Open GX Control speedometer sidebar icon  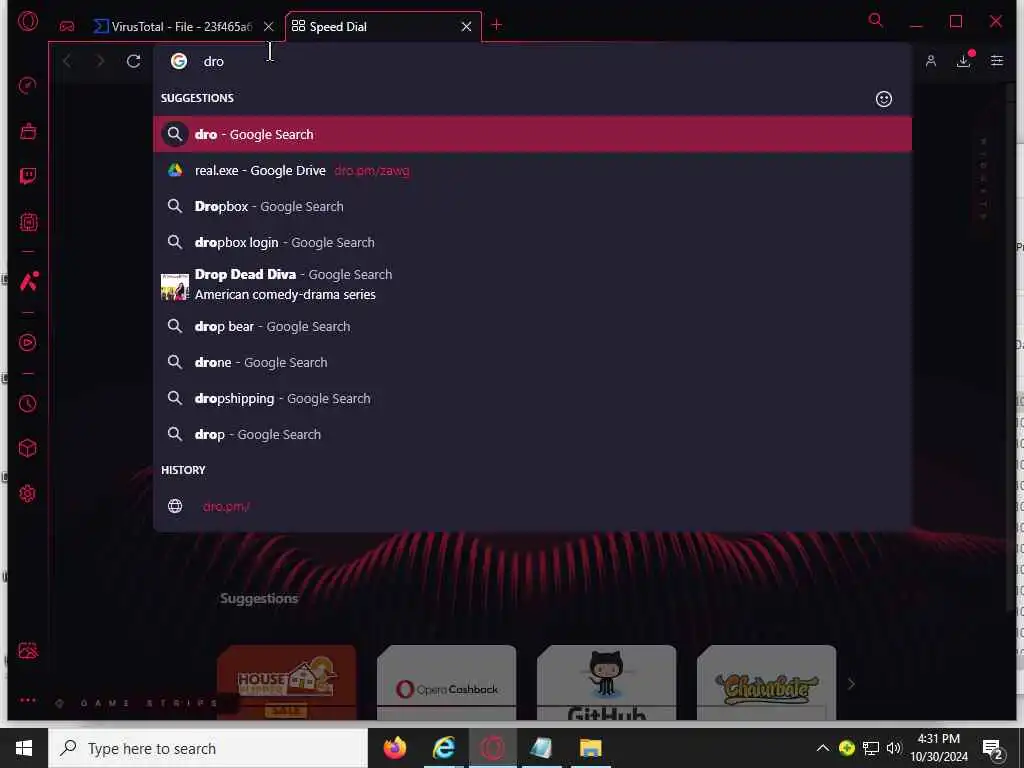[x=27, y=86]
